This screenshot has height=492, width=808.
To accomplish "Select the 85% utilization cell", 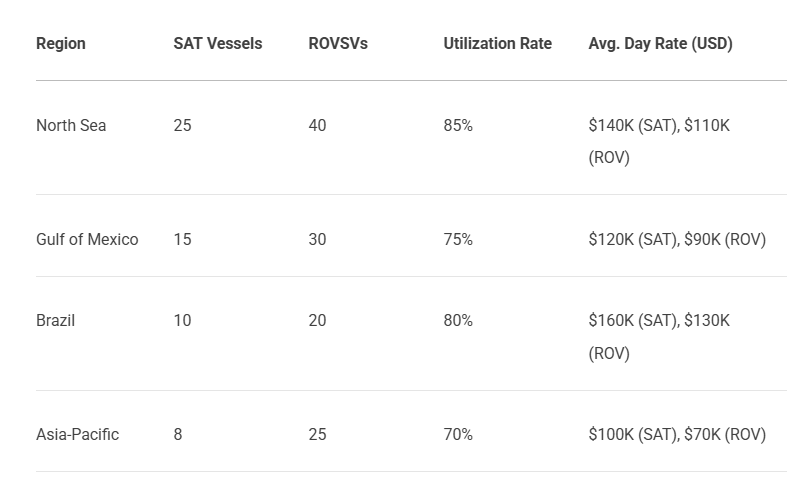I will 458,125.
